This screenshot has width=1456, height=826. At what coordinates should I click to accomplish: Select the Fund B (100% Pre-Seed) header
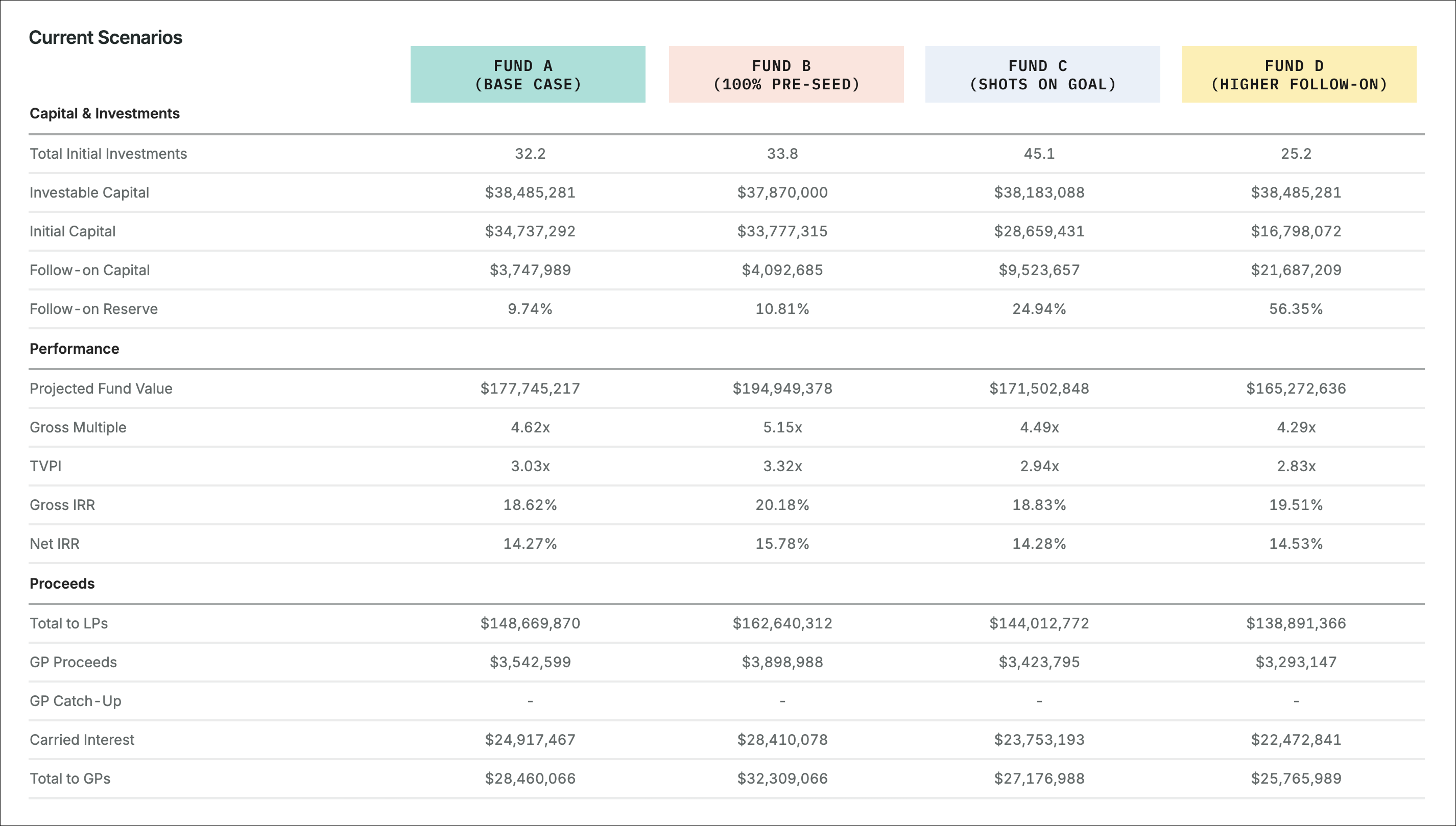(x=786, y=75)
